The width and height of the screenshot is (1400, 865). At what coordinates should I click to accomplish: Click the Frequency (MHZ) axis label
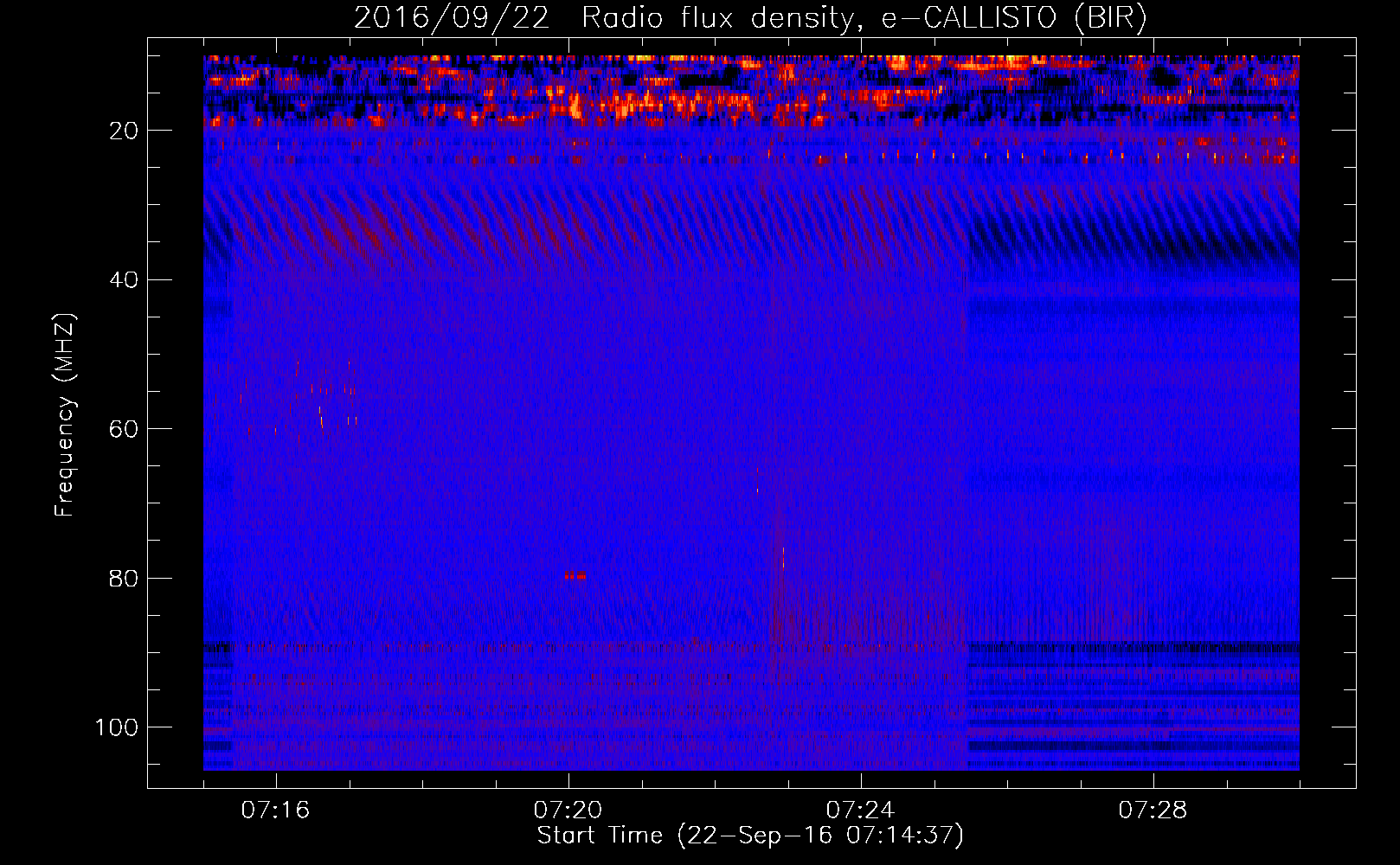[65, 415]
